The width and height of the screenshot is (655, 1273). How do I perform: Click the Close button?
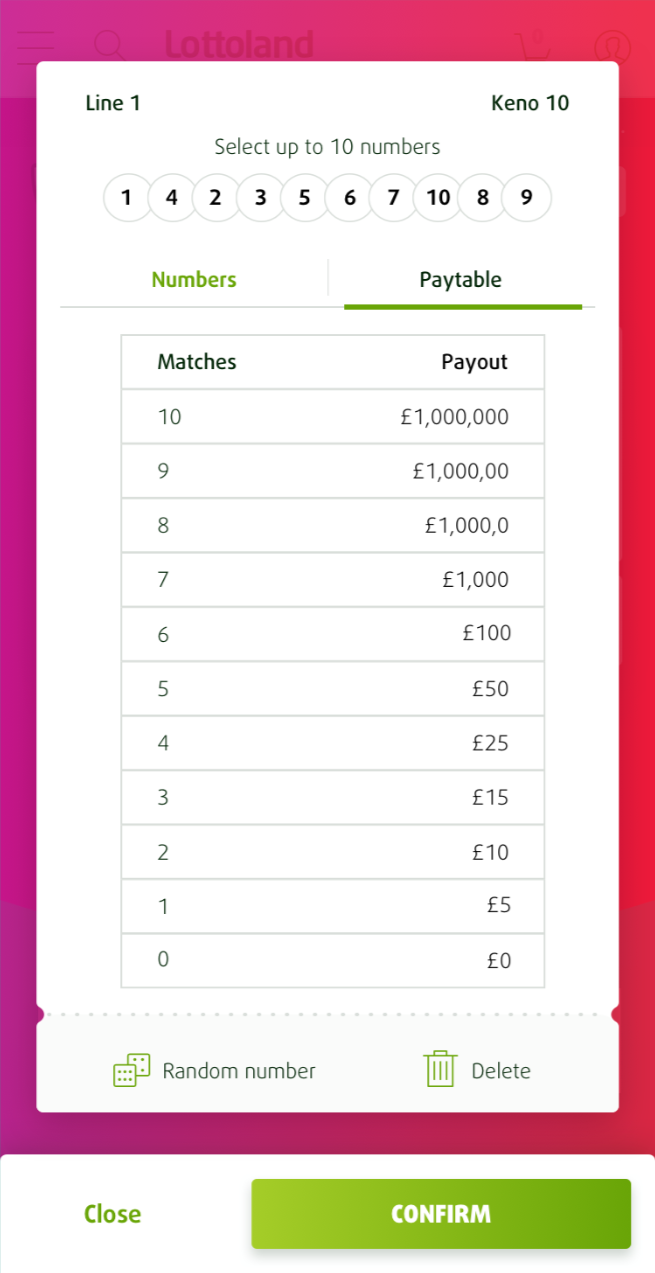[x=112, y=1214]
